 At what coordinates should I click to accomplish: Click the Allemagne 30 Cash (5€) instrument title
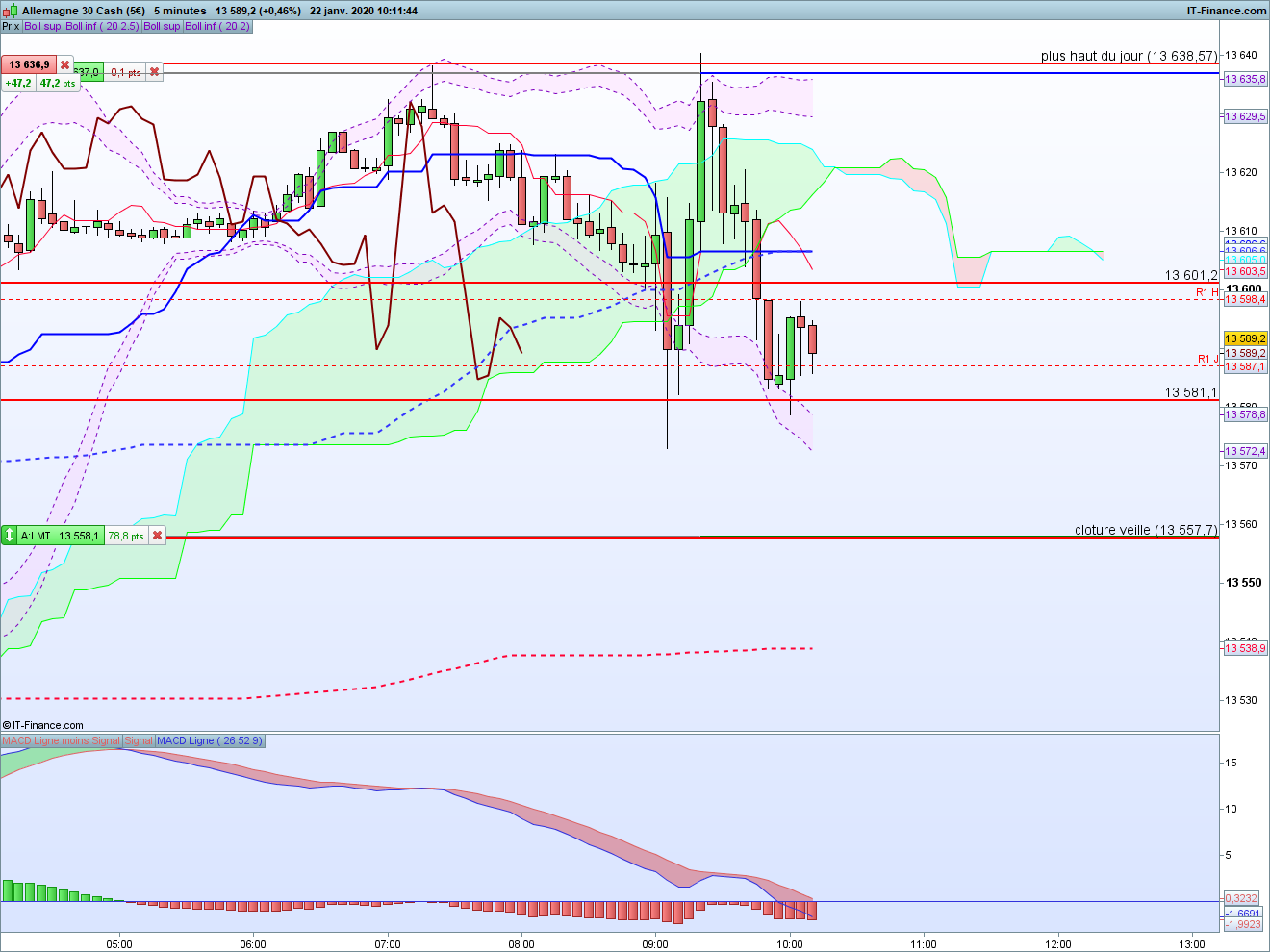tap(85, 11)
